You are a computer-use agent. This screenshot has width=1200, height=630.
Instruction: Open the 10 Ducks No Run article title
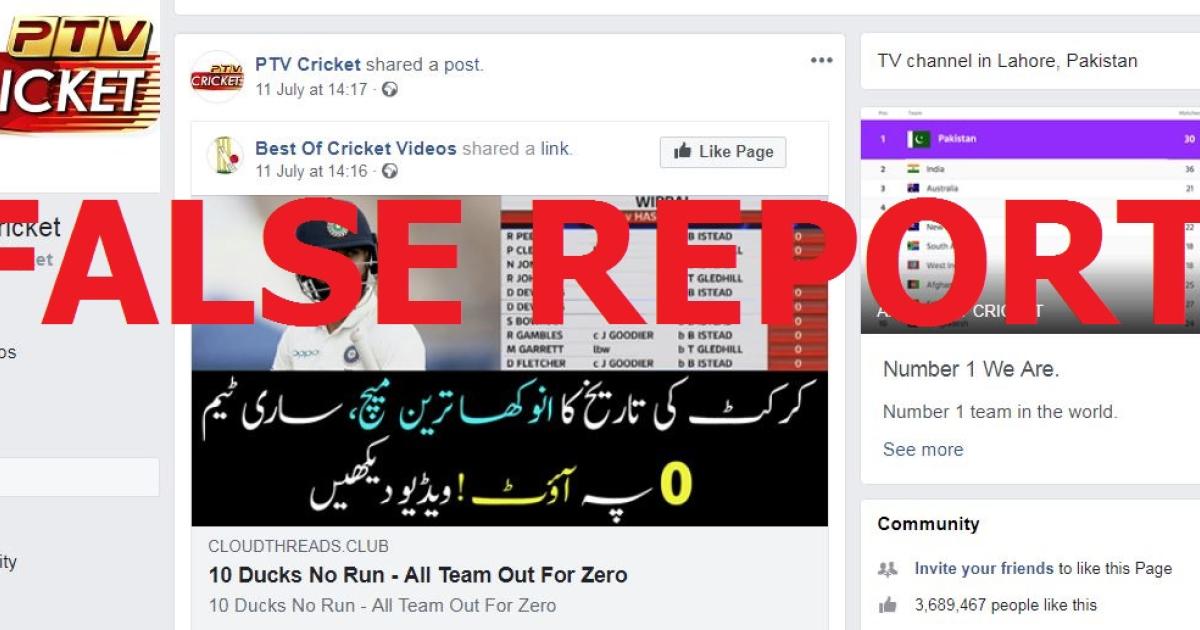(418, 575)
